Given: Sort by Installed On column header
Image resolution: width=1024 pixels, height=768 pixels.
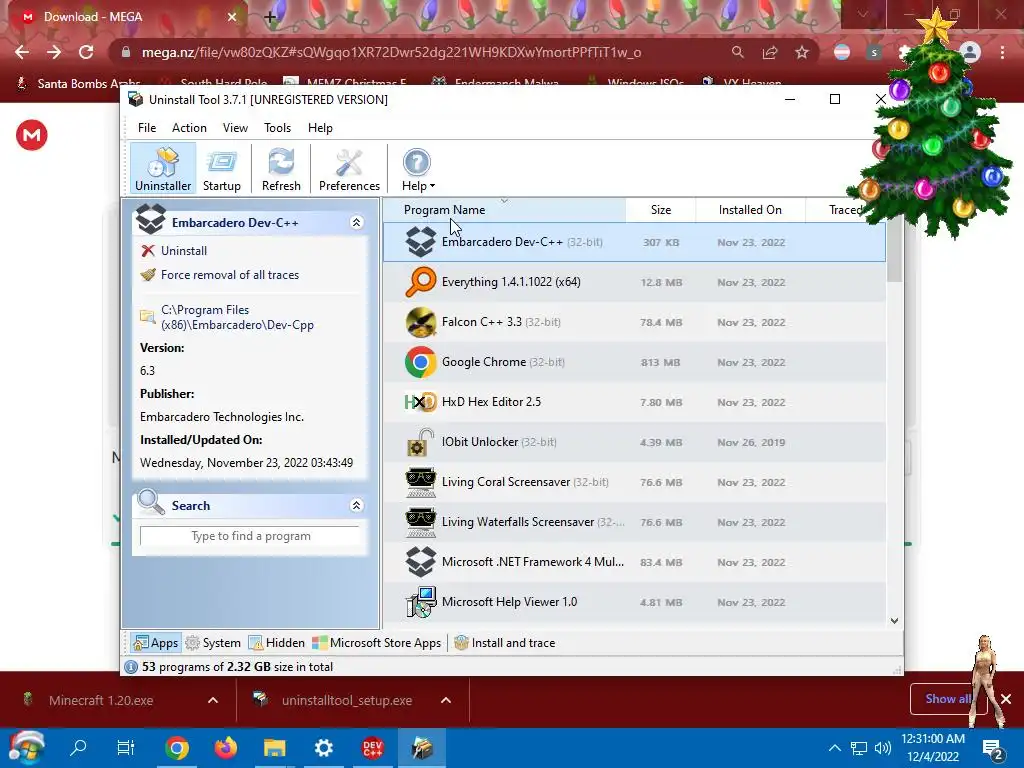Looking at the screenshot, I should tap(750, 210).
